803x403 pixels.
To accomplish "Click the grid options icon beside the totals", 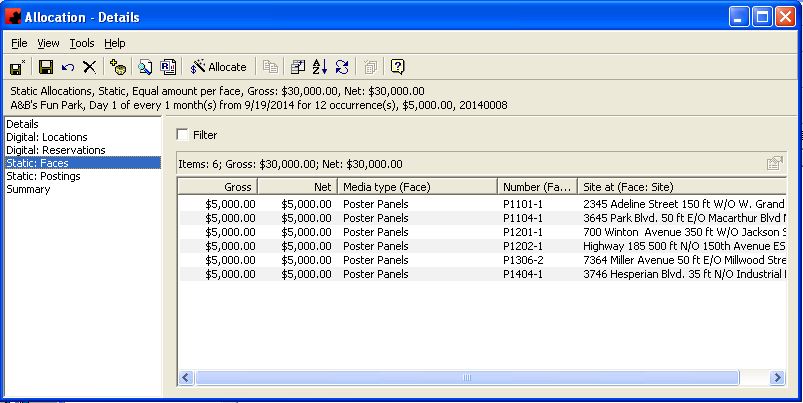I will click(x=774, y=163).
